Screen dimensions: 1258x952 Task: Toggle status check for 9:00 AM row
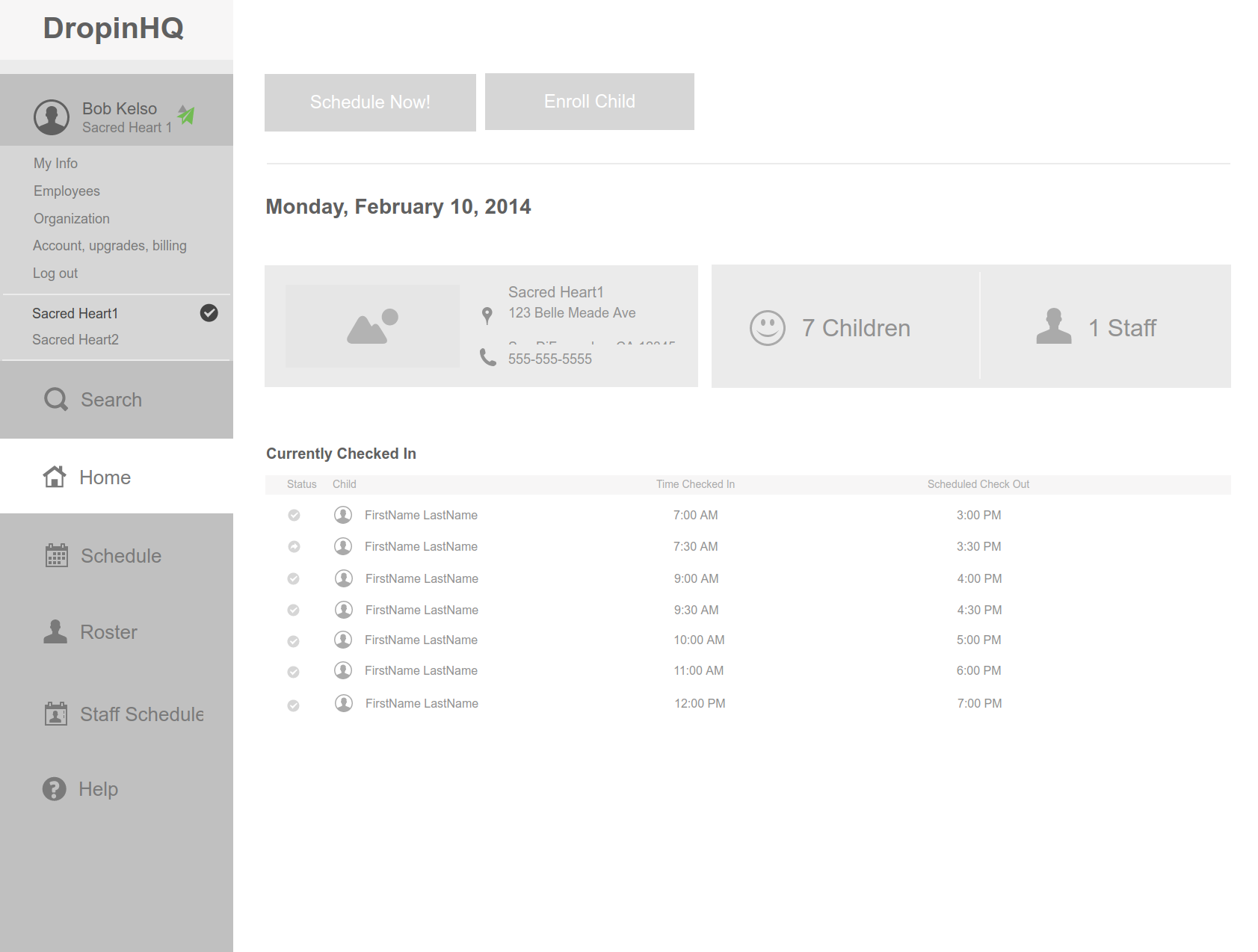294,578
